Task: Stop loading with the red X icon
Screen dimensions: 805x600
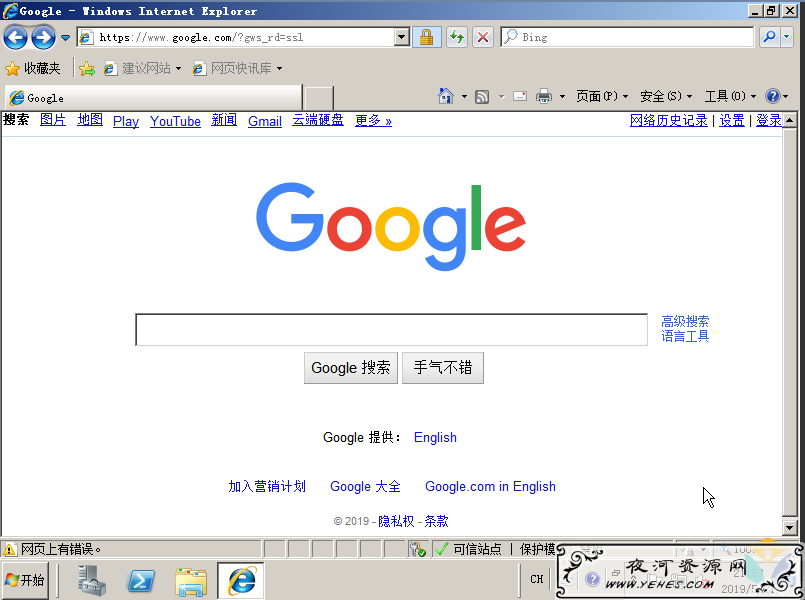Action: click(483, 37)
